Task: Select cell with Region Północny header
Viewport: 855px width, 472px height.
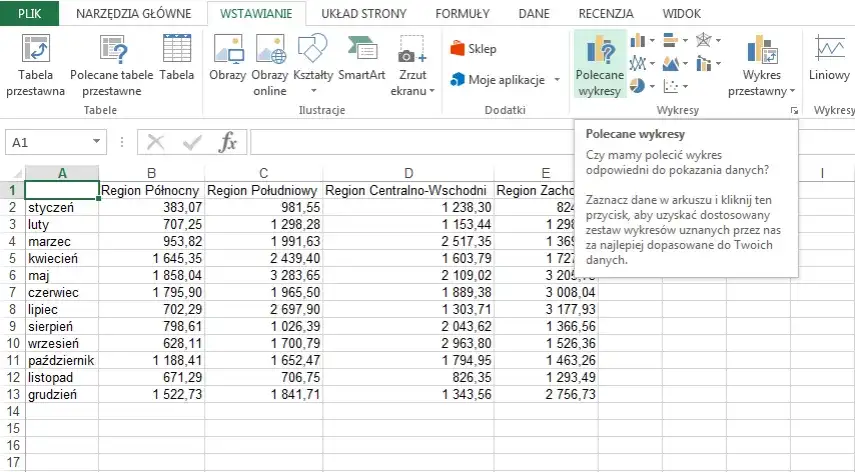Action: 152,190
